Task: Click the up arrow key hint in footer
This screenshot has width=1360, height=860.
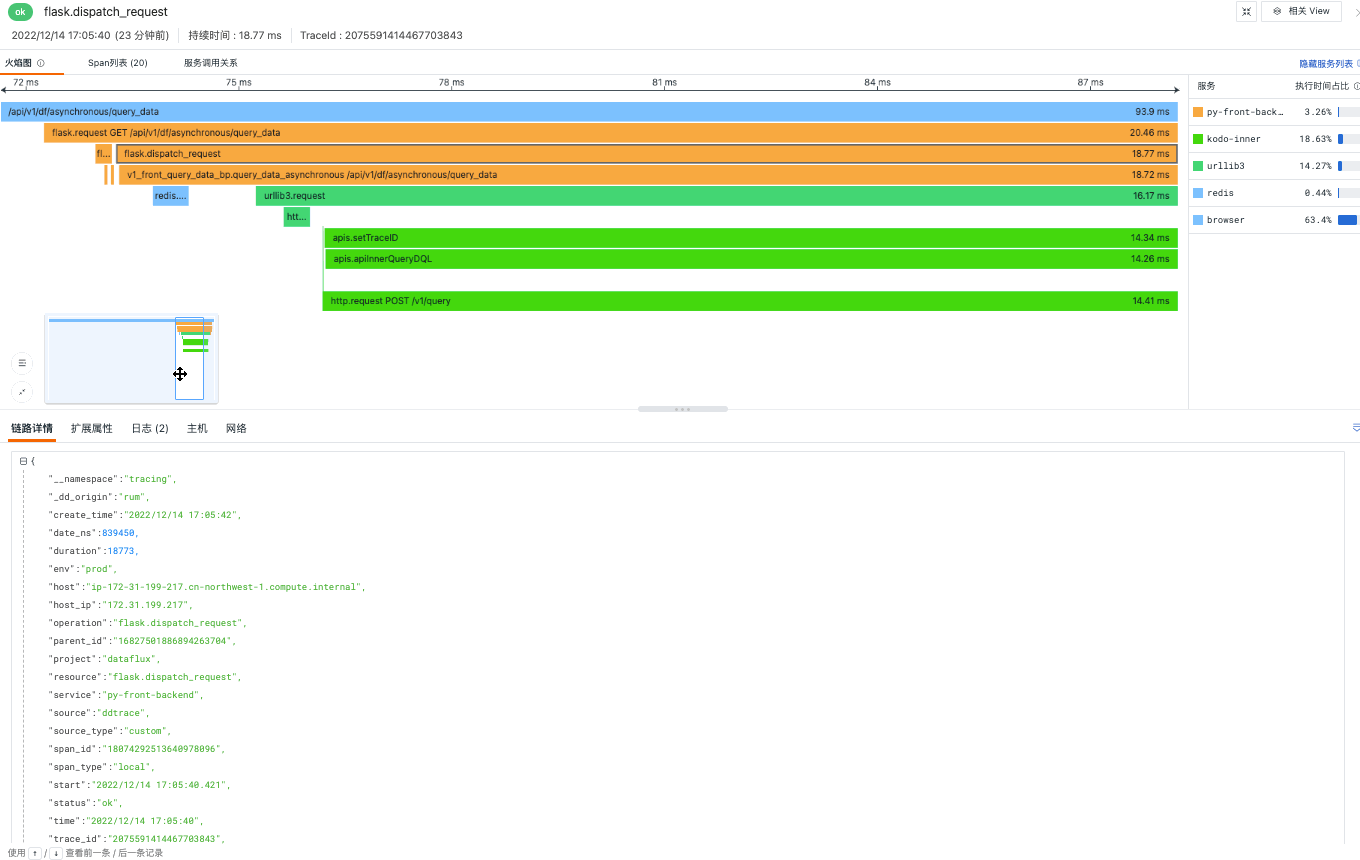Action: click(x=34, y=853)
